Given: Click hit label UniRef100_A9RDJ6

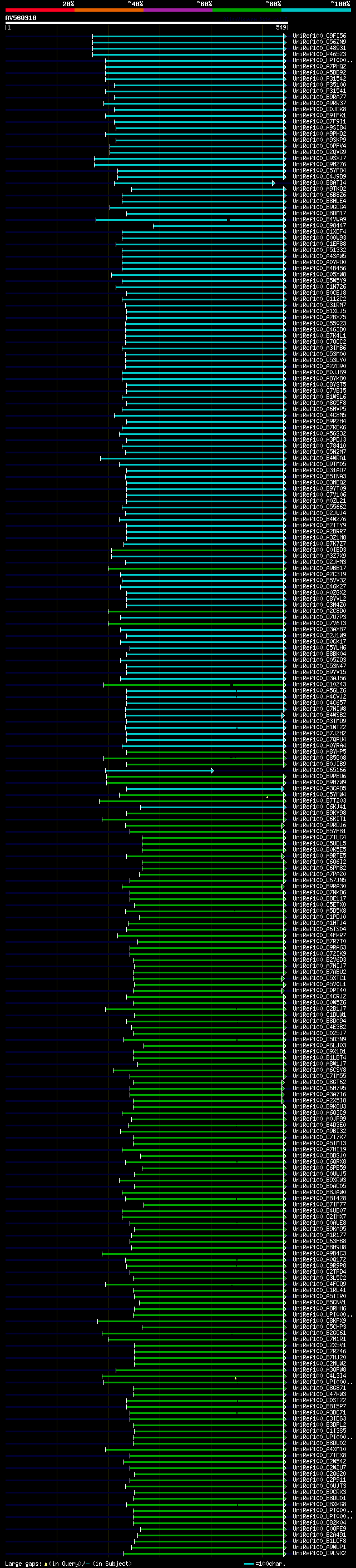Looking at the screenshot, I should pos(319,826).
